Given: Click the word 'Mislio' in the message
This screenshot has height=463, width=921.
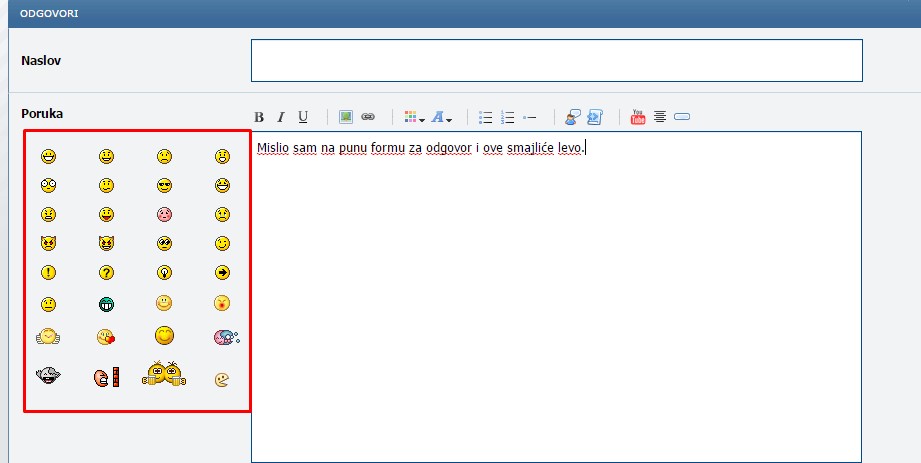Looking at the screenshot, I should click(274, 149).
